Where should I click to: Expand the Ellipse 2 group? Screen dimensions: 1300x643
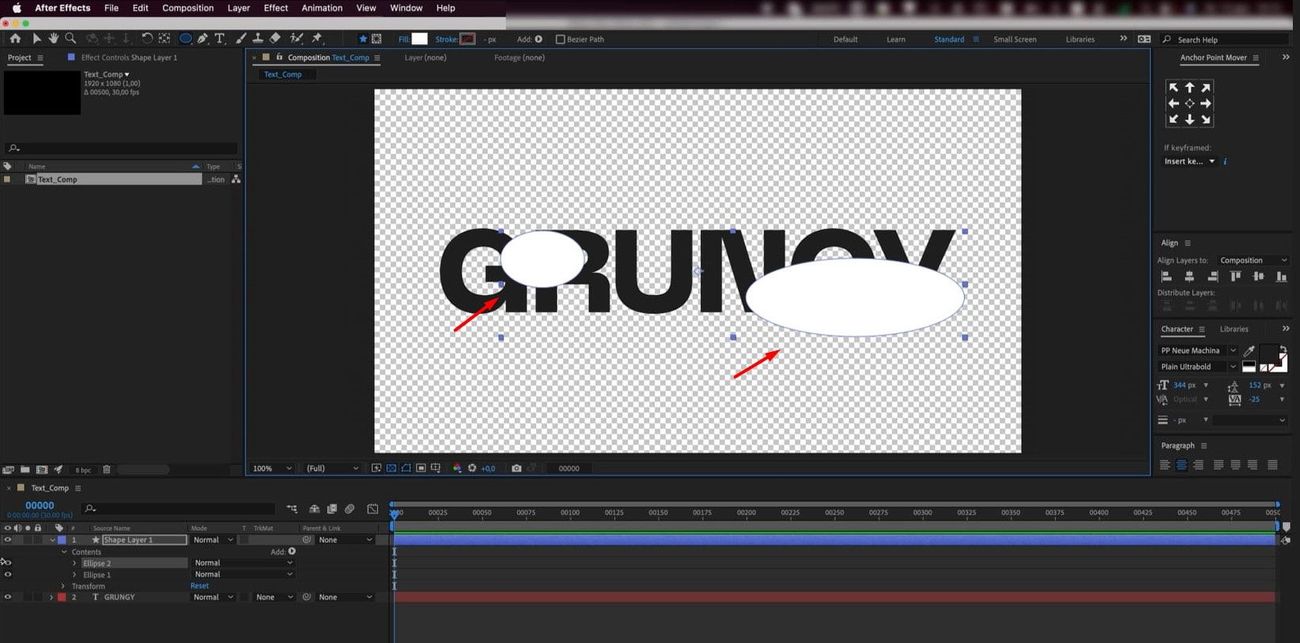tap(74, 563)
